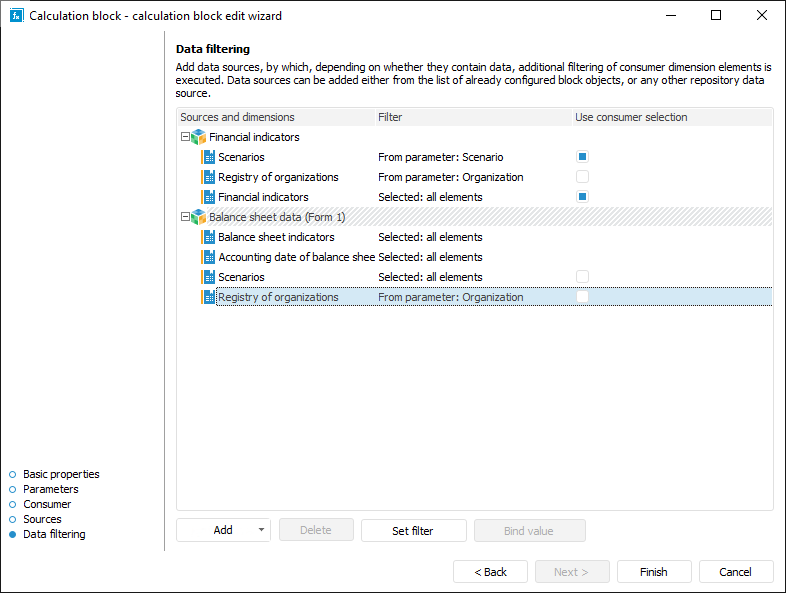Click the Financial indicators dimension row icon
Screen dimensions: 786x593
pyautogui.click(x=208, y=197)
